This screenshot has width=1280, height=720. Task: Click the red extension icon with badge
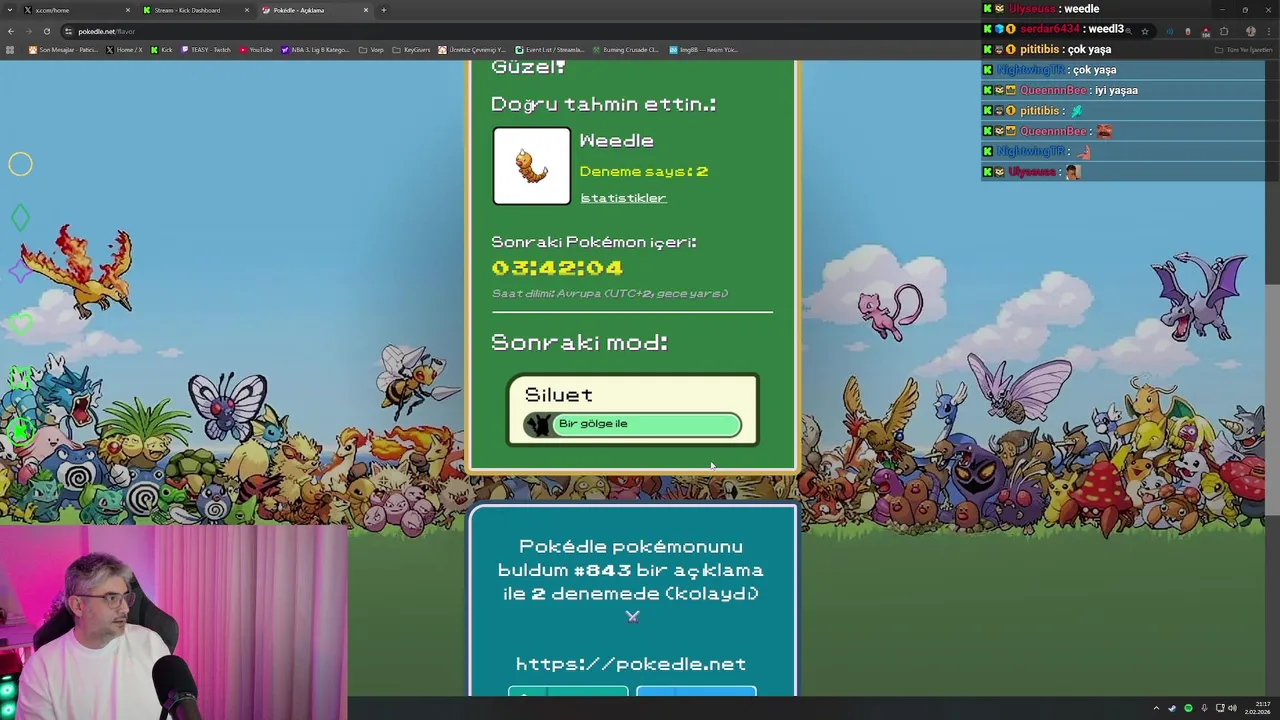(x=1206, y=31)
